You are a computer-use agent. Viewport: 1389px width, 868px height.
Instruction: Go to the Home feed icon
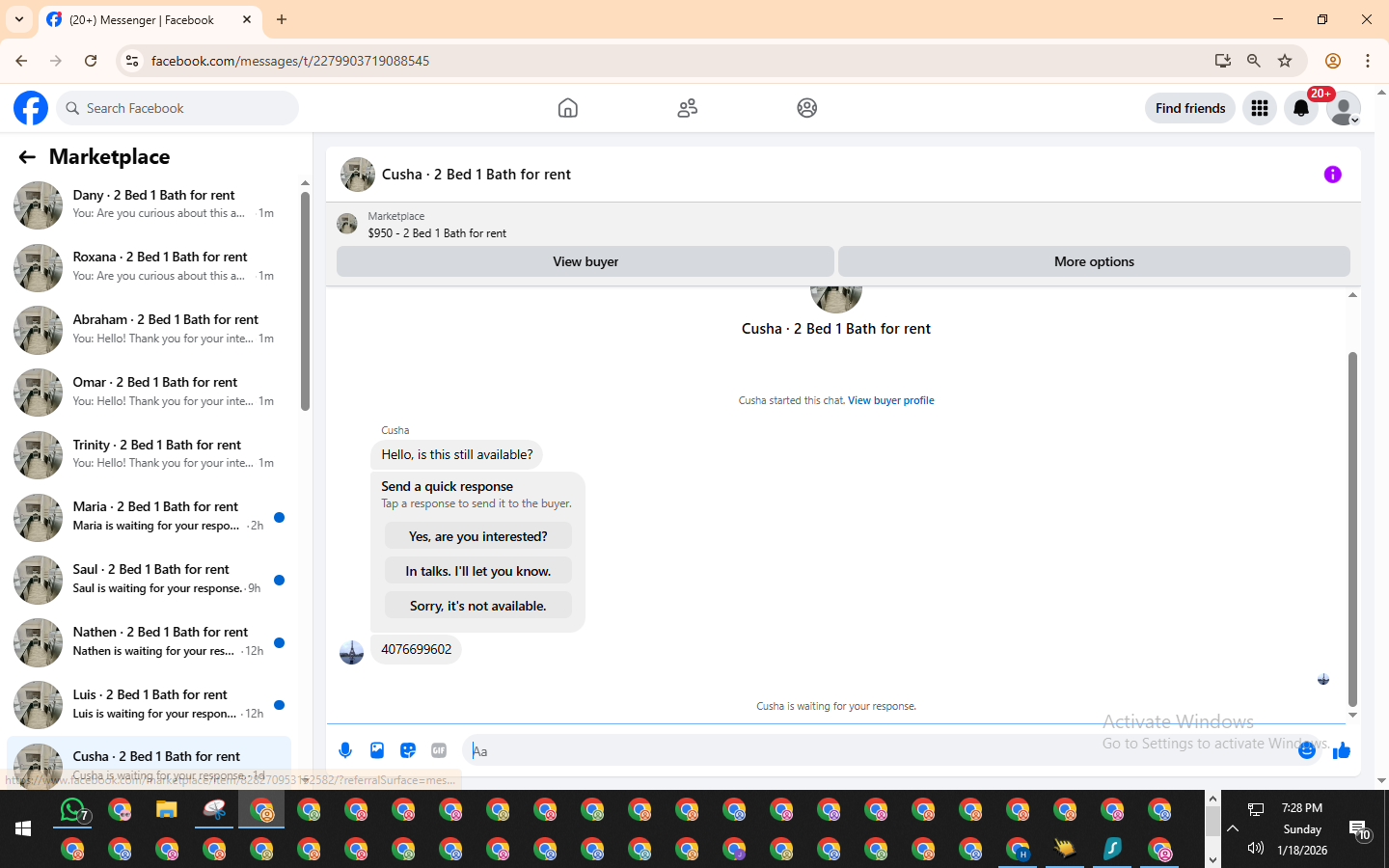[568, 108]
